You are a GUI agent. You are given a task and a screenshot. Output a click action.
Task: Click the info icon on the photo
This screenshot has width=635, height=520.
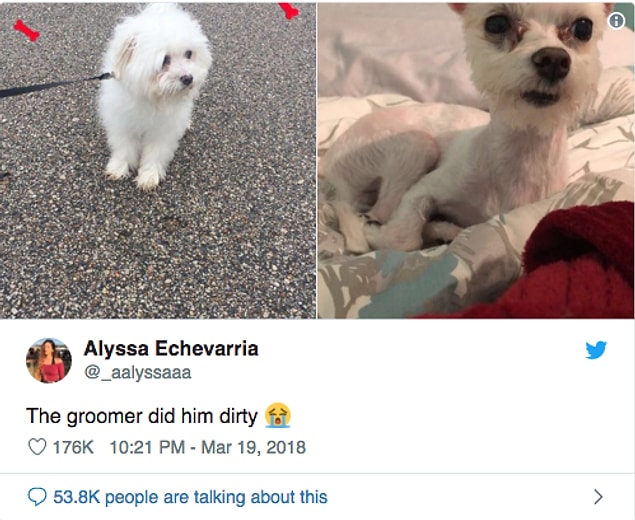tap(616, 21)
